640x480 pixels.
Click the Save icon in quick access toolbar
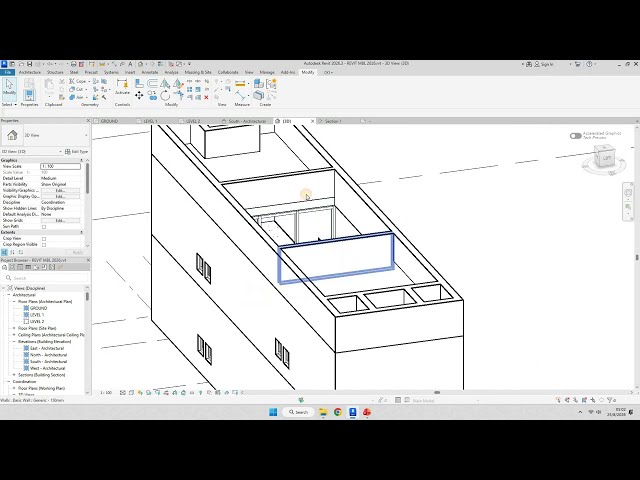[x=29, y=64]
